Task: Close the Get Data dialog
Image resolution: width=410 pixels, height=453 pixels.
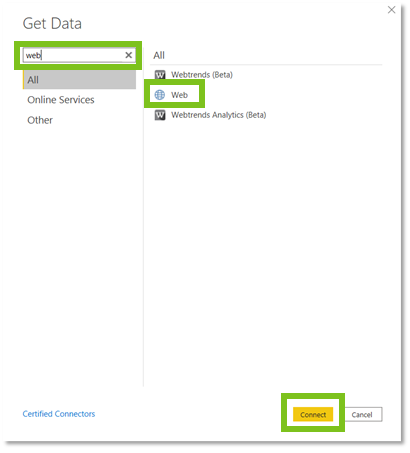Action: (x=391, y=10)
